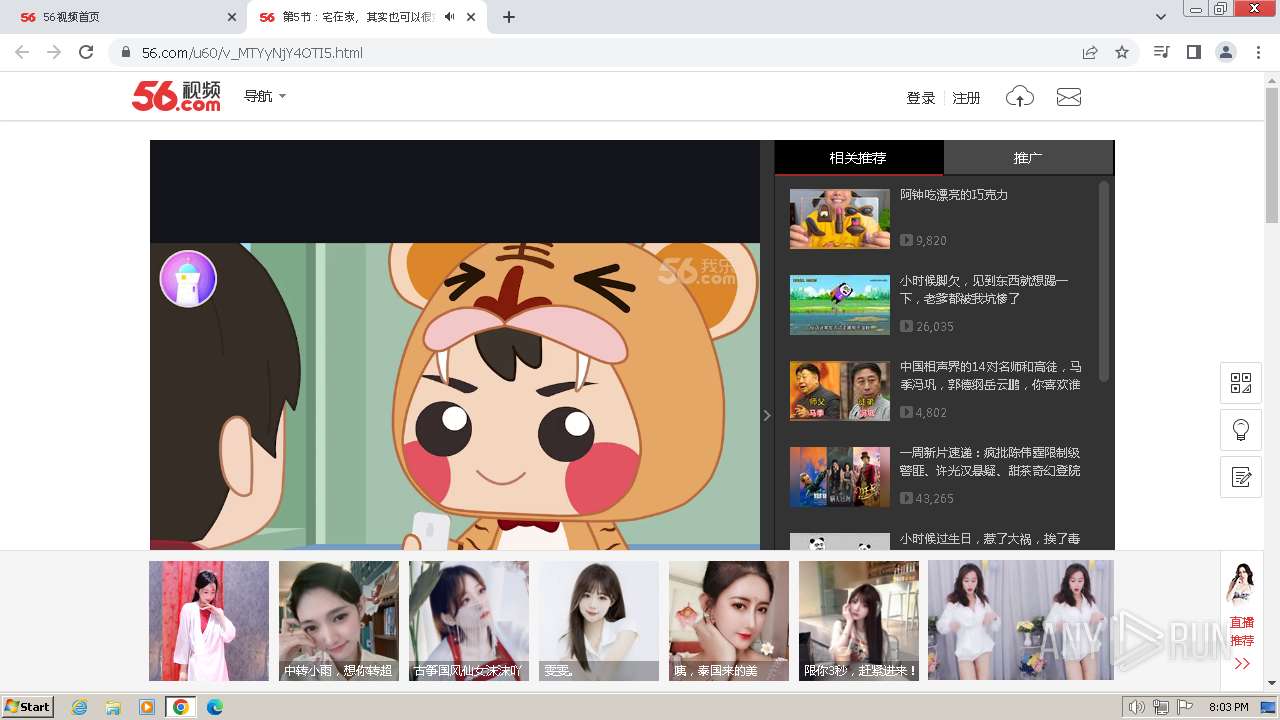This screenshot has width=1280, height=720.
Task: Open the Chrome profile avatar
Action: 1226,52
